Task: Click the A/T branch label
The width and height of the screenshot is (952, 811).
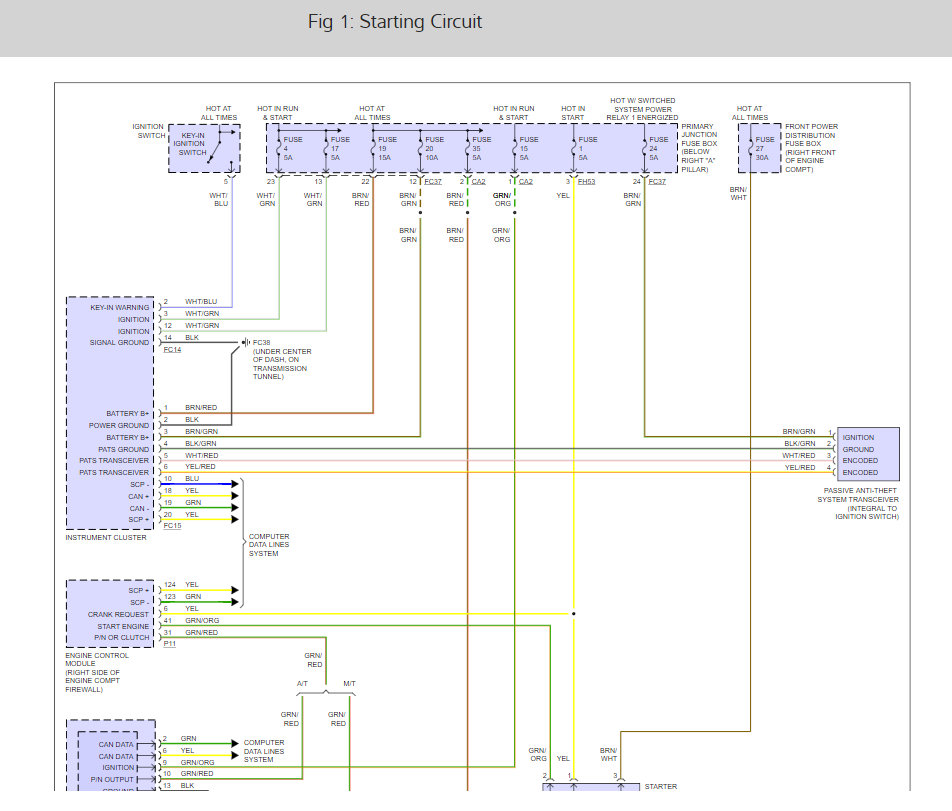Action: coord(302,684)
